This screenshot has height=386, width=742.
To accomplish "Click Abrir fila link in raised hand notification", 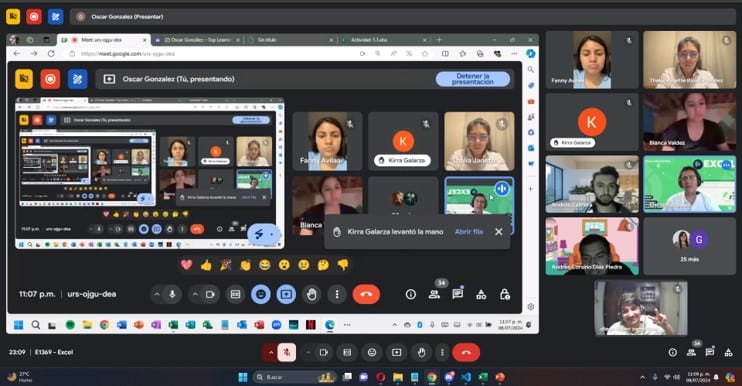I will pyautogui.click(x=468, y=232).
